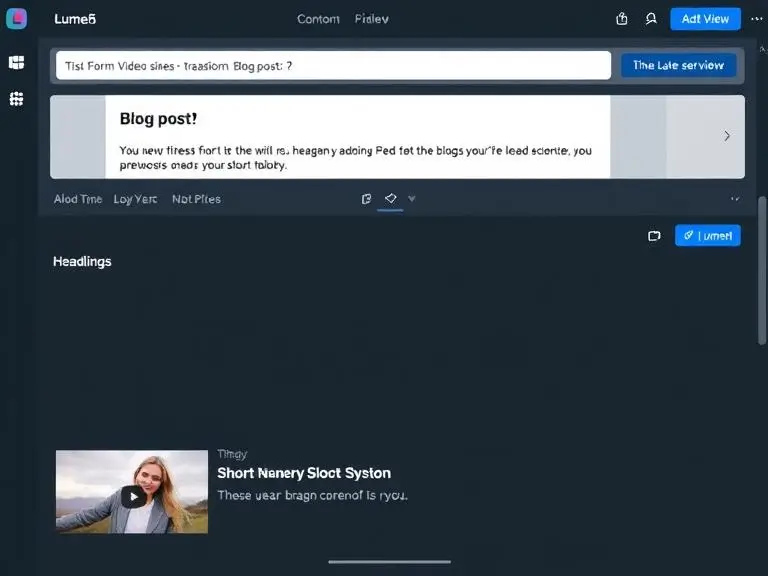Click the Headings section label

click(82, 262)
